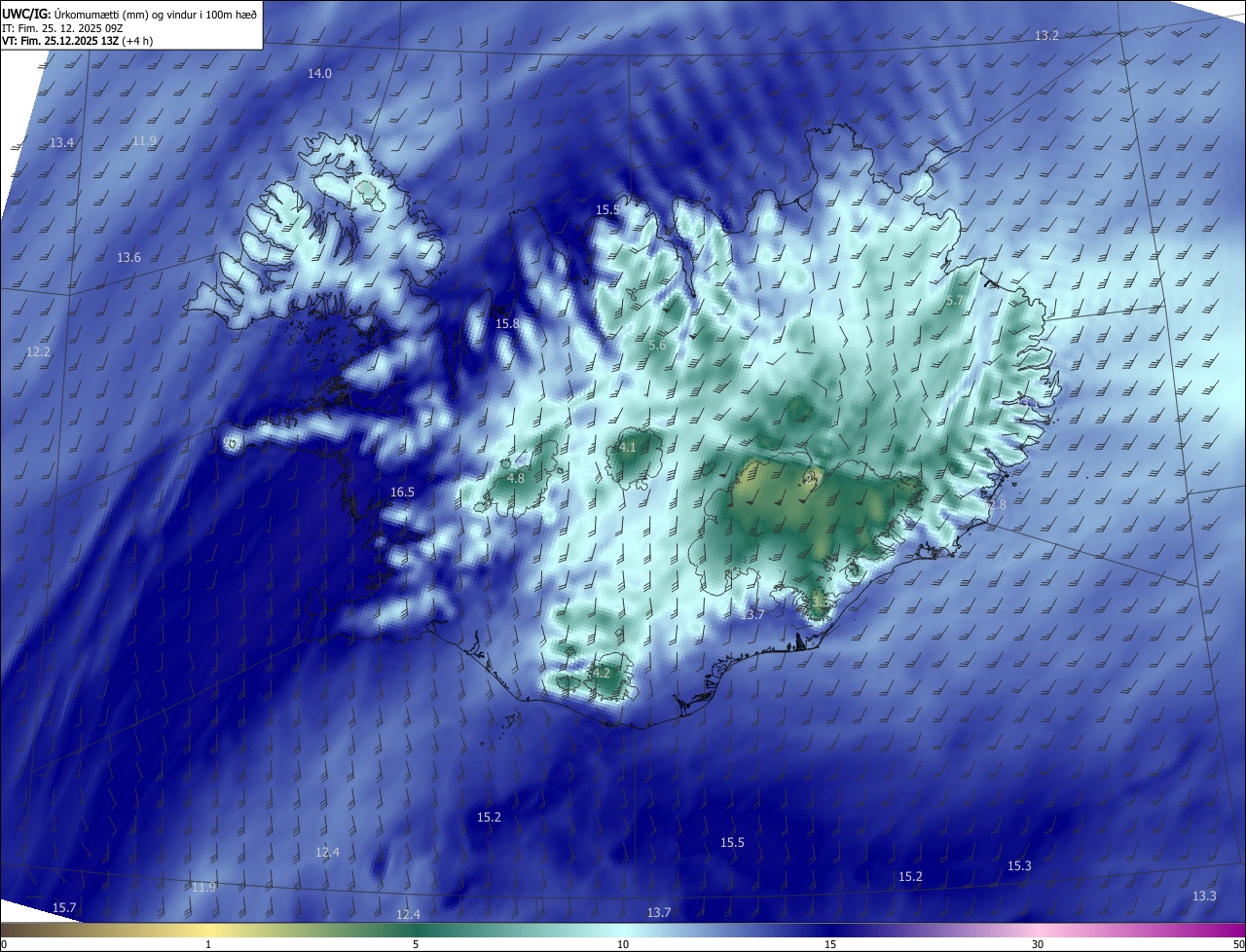
Task: Click the '13.2' value label on the map
Action: pos(1046,35)
